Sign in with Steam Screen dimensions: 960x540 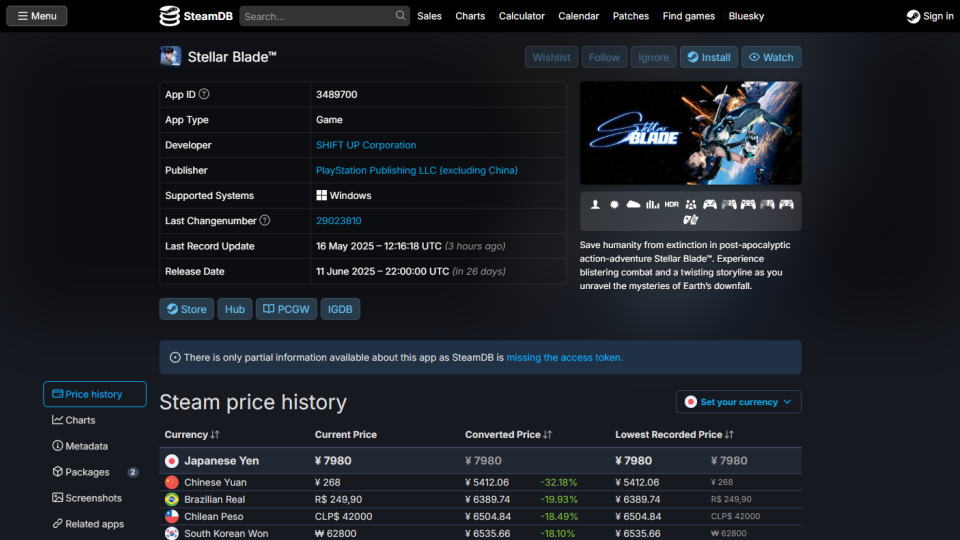(930, 16)
